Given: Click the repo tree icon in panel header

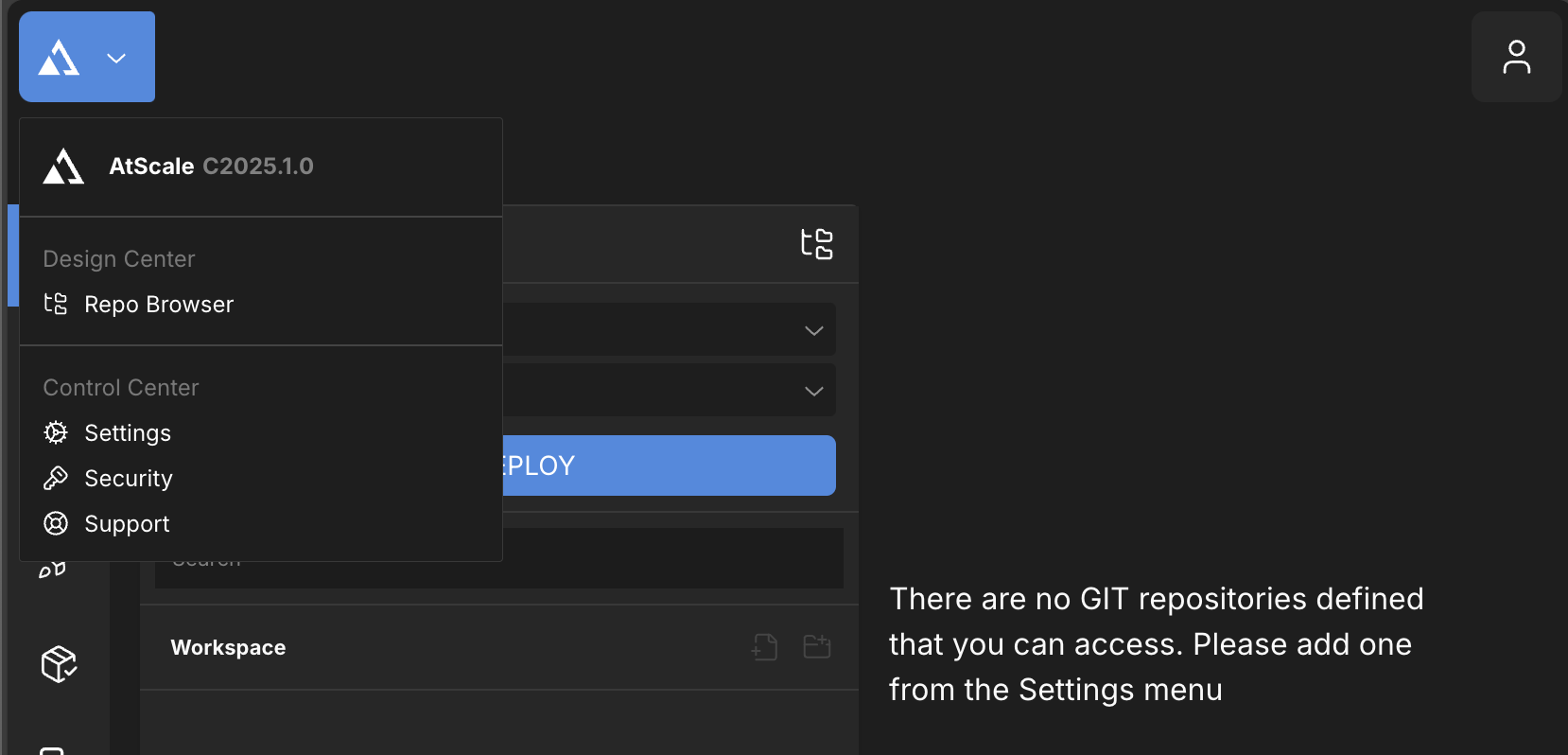Looking at the screenshot, I should [x=817, y=244].
